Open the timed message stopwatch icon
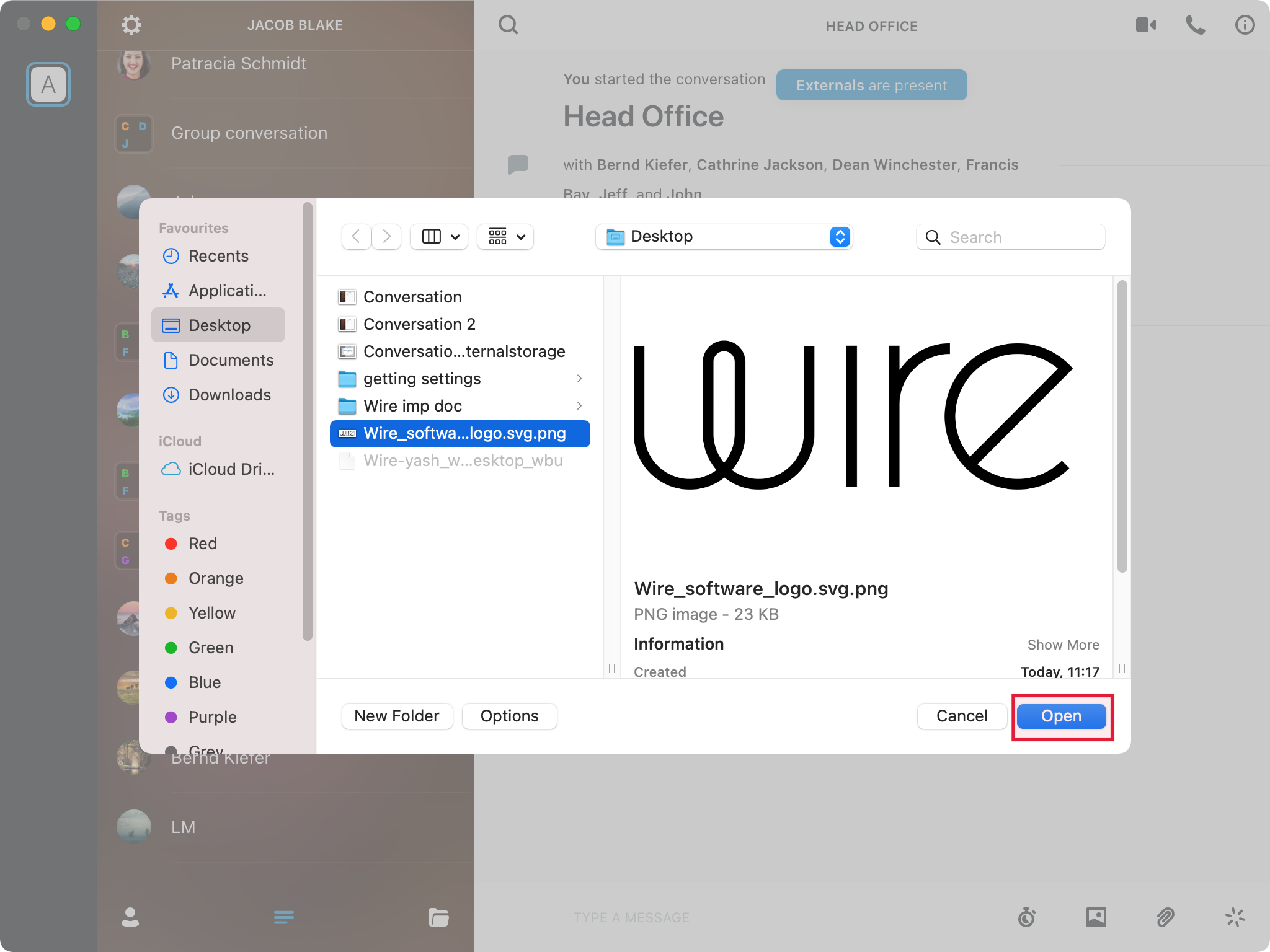 tap(1027, 917)
